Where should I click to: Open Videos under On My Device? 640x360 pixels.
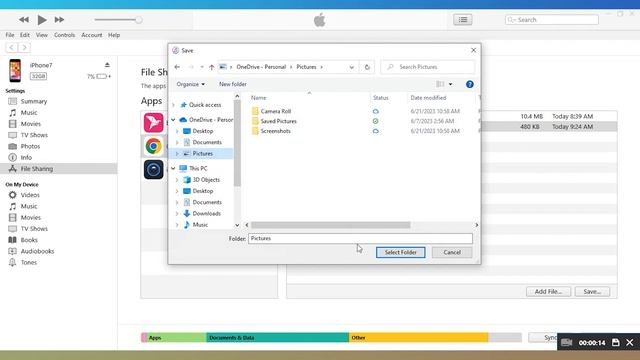point(30,195)
